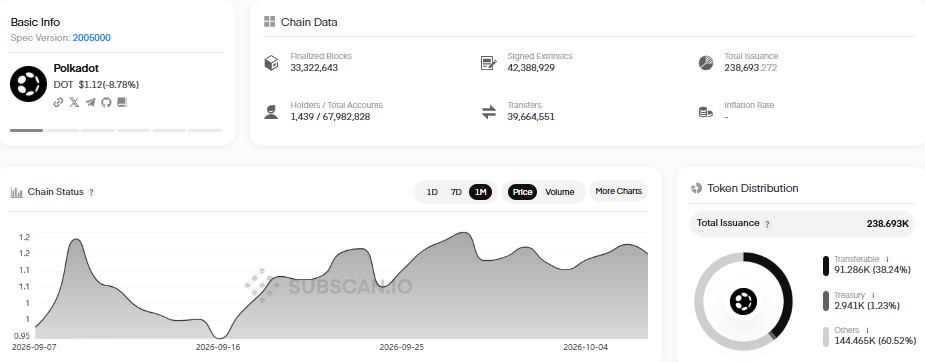This screenshot has height=362, width=925.
Task: Click the info icon next to Others
Action: tap(867, 331)
